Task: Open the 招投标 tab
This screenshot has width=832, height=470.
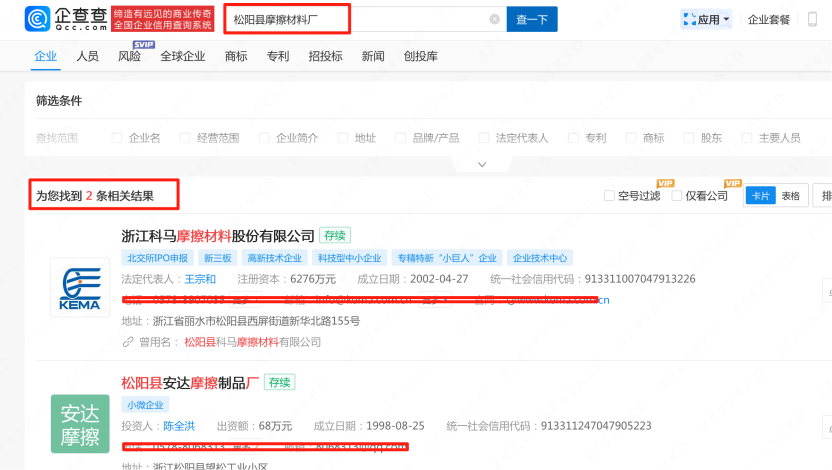Action: [x=325, y=56]
